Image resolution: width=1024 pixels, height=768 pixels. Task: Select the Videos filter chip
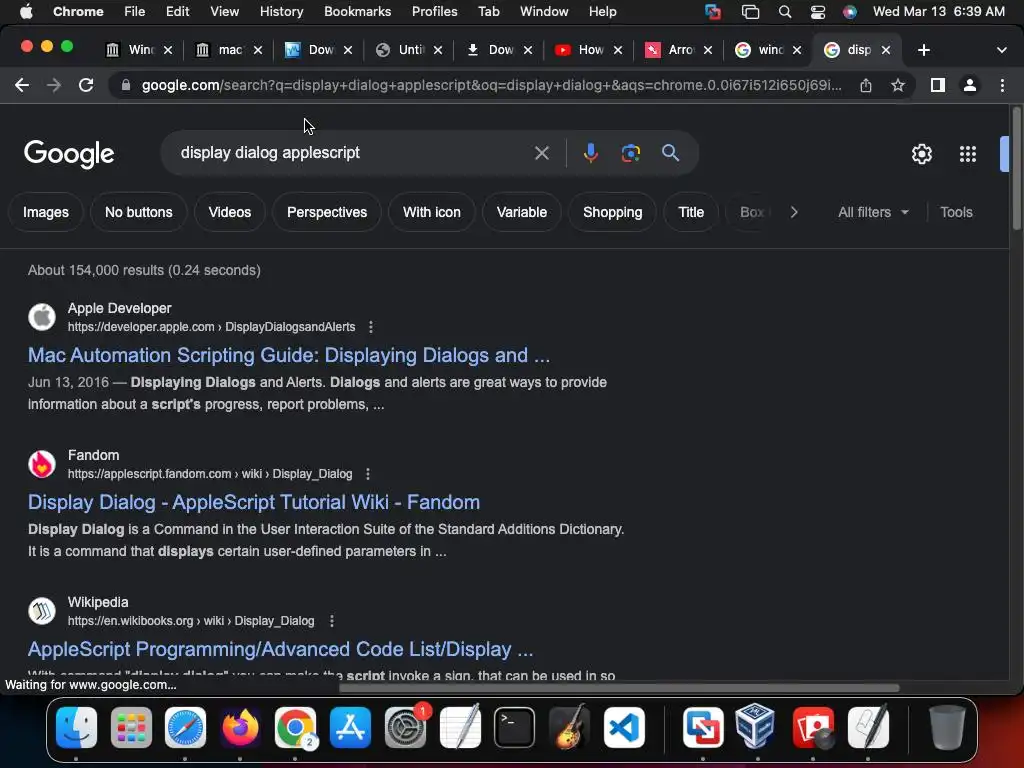[x=229, y=212]
